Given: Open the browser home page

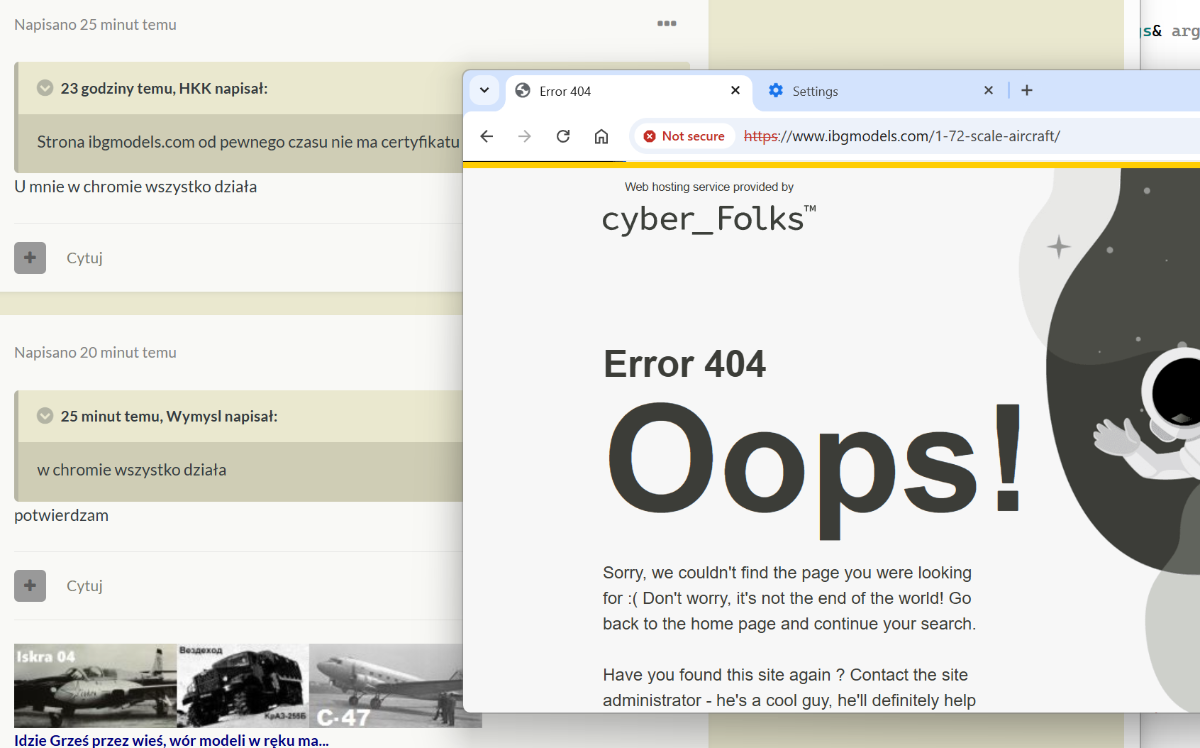Looking at the screenshot, I should tap(601, 136).
